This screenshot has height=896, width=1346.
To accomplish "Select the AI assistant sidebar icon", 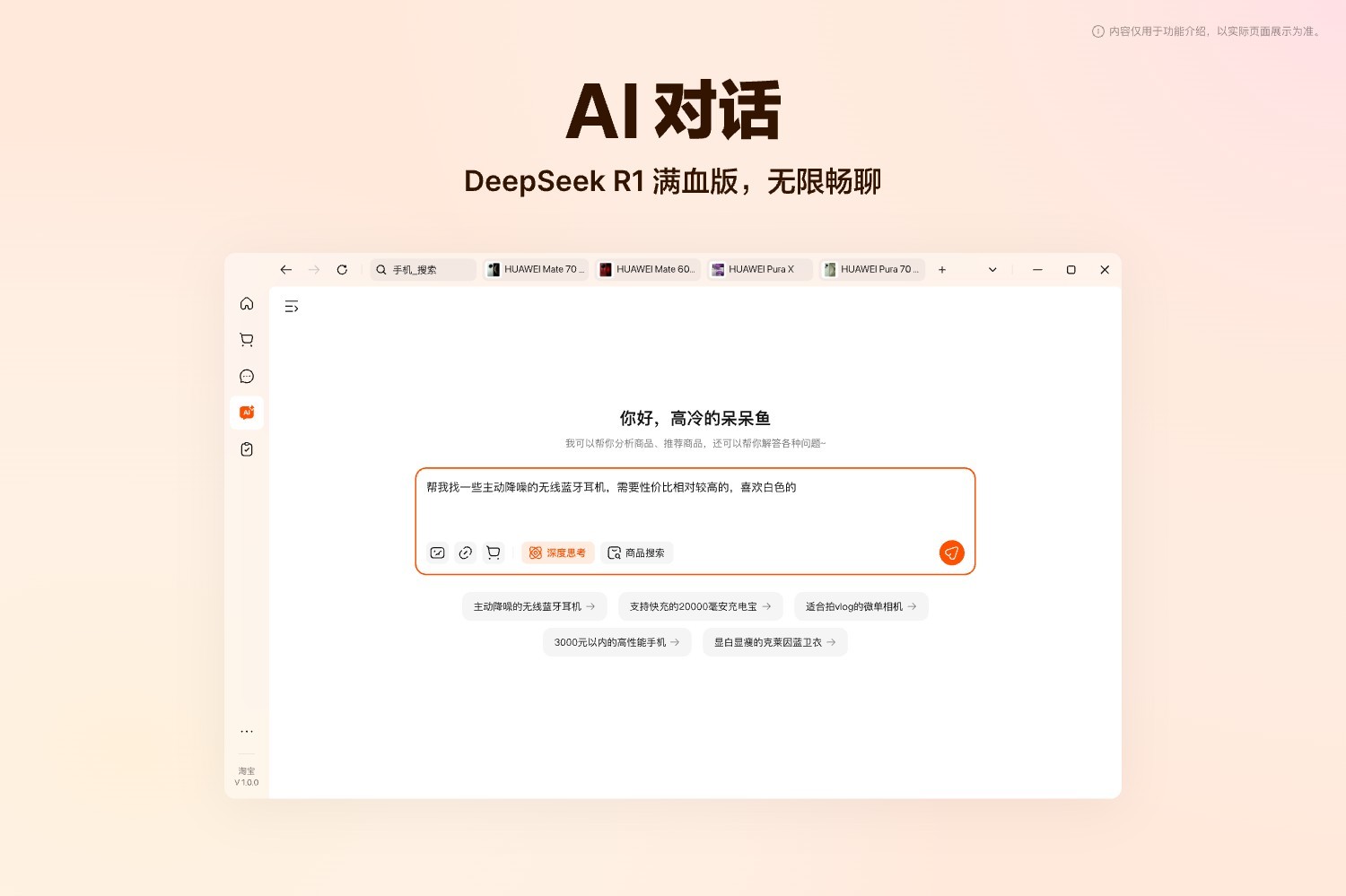I will [x=247, y=413].
